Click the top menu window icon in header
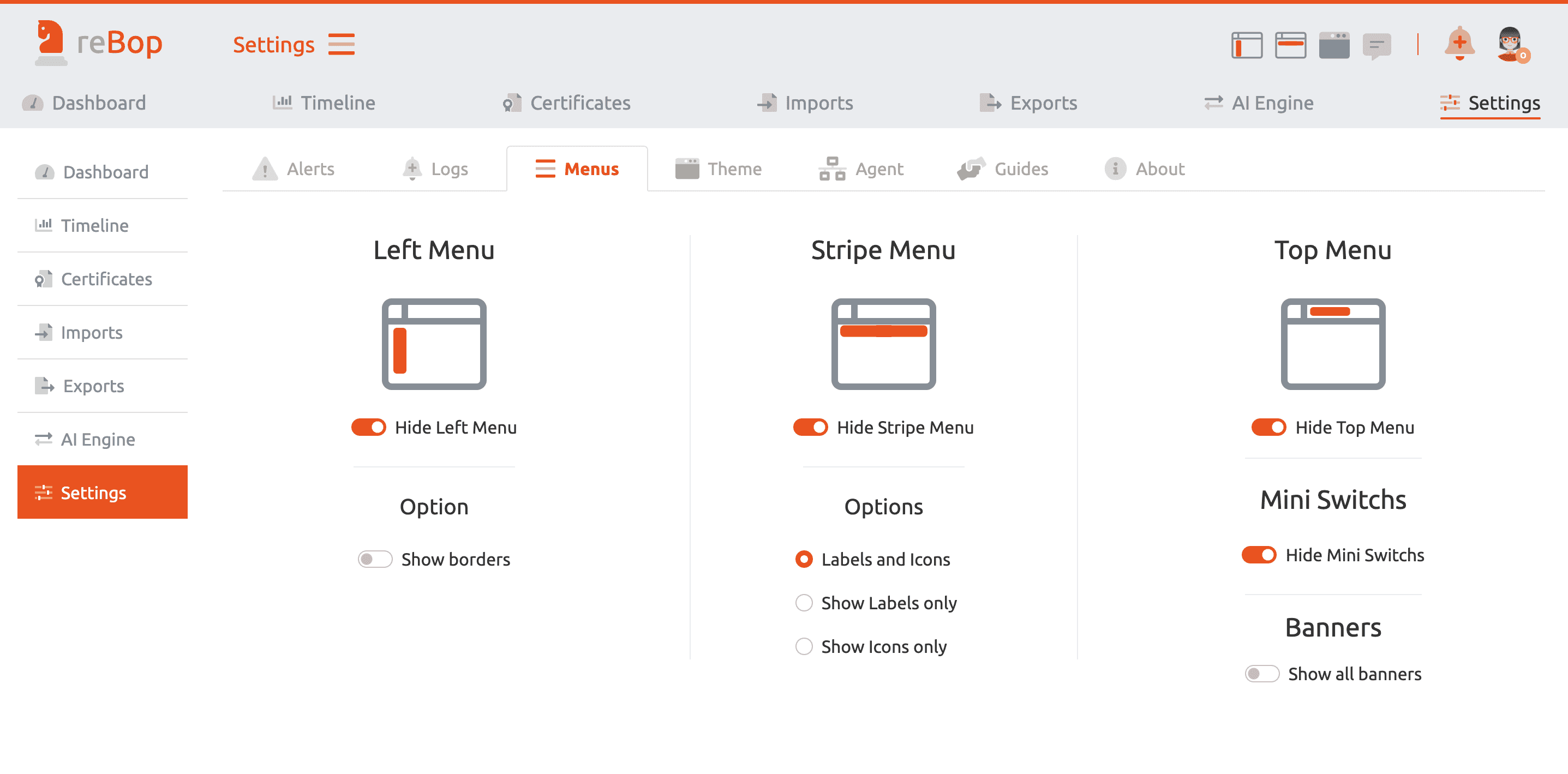 tap(1333, 45)
